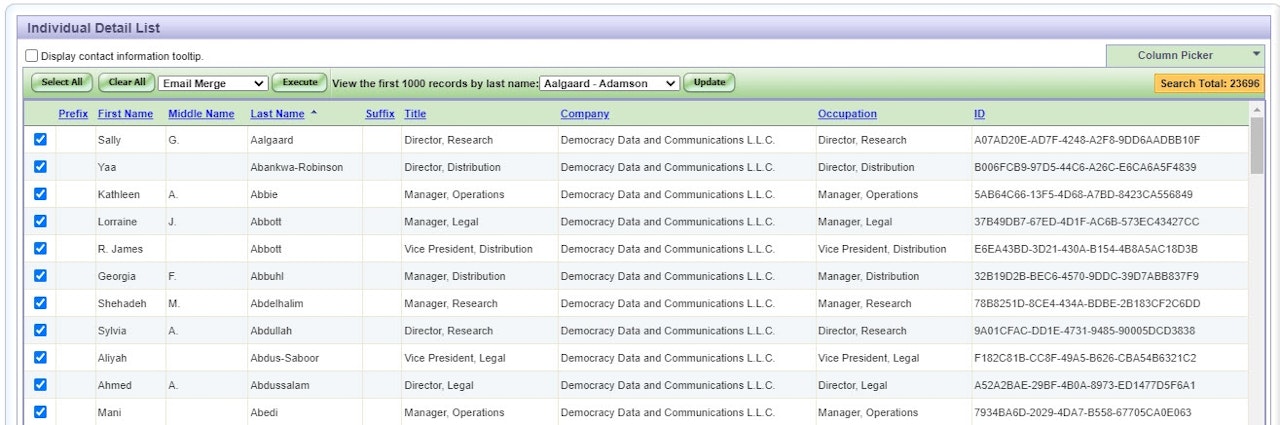Image resolution: width=1280 pixels, height=425 pixels.
Task: Uncheck the row for Yaa Abankwa-Robinson
Action: point(40,167)
